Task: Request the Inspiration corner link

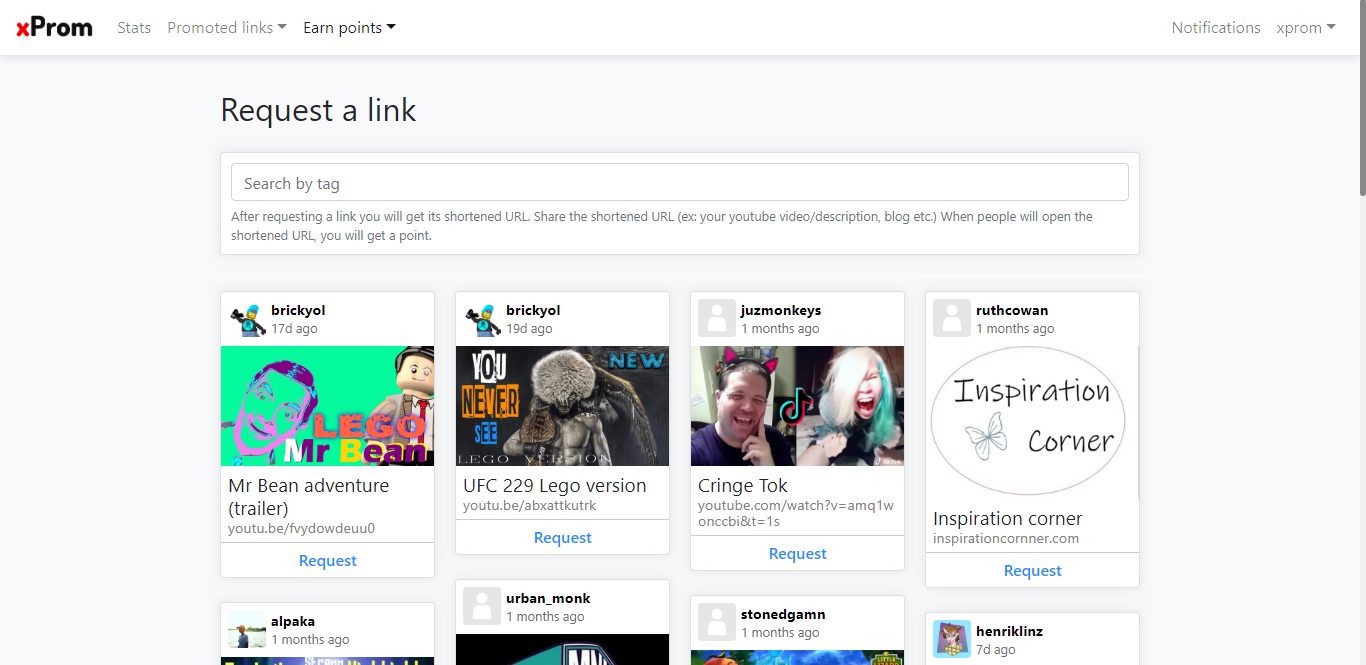Action: (x=1033, y=571)
